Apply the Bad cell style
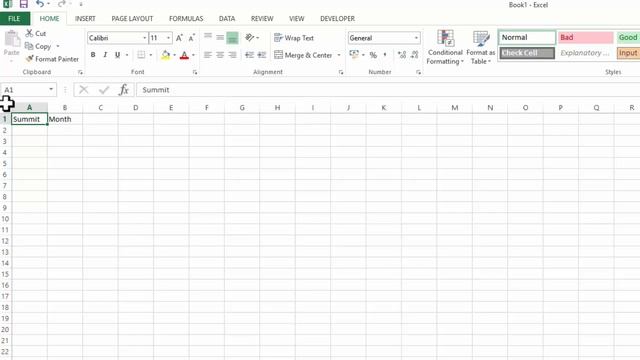The width and height of the screenshot is (640, 360). pos(586,38)
